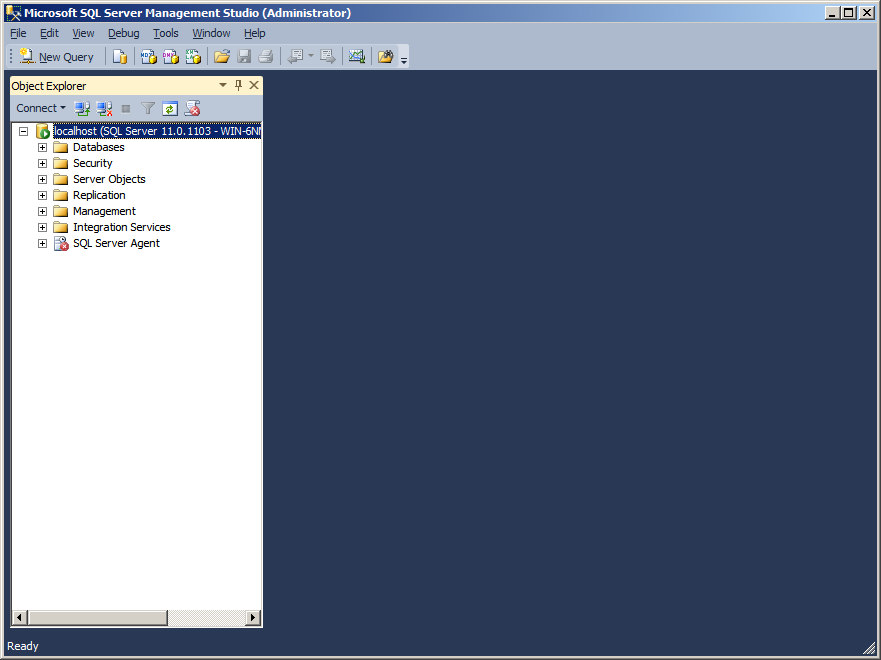
Task: Expand the SQL Server Agent node
Action: (x=42, y=243)
